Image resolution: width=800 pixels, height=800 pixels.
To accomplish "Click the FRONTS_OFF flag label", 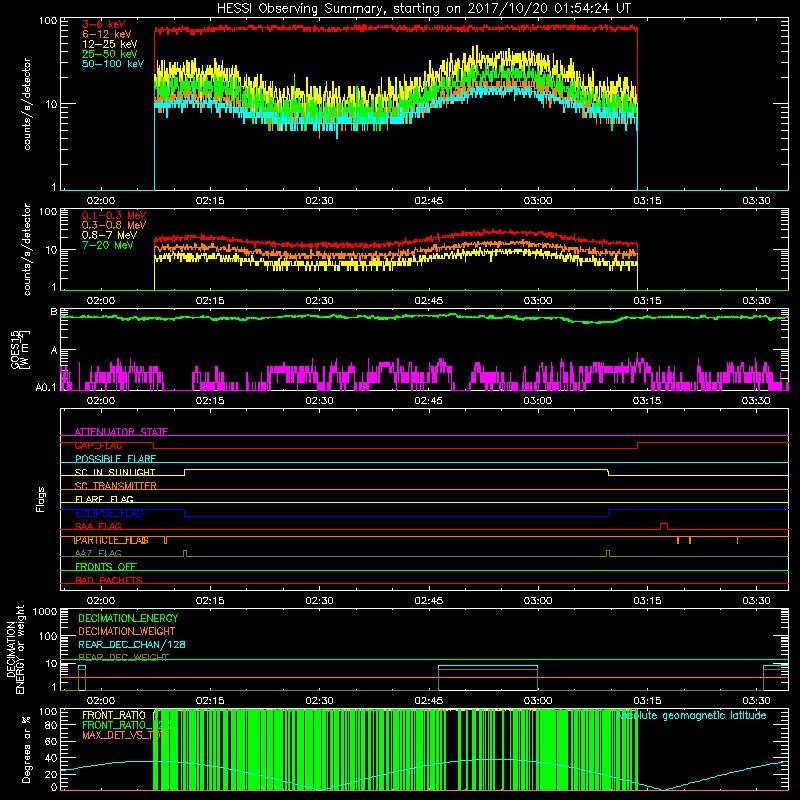I will tap(106, 567).
